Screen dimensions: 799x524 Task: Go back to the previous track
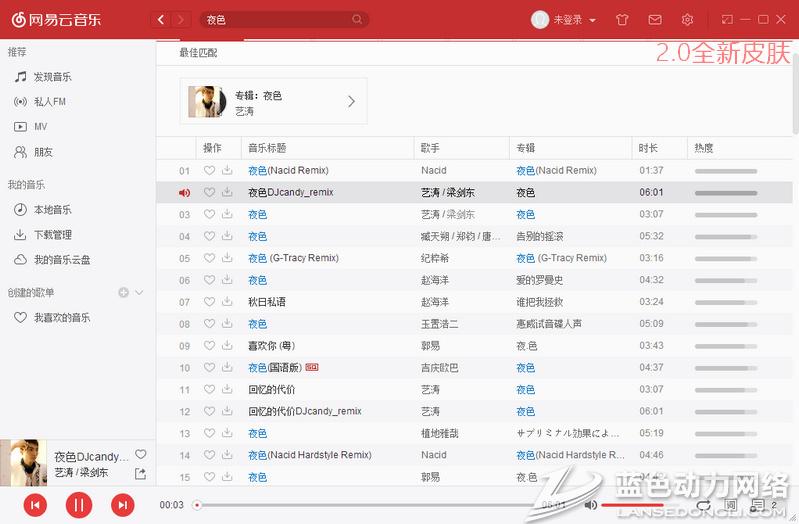tap(35, 505)
